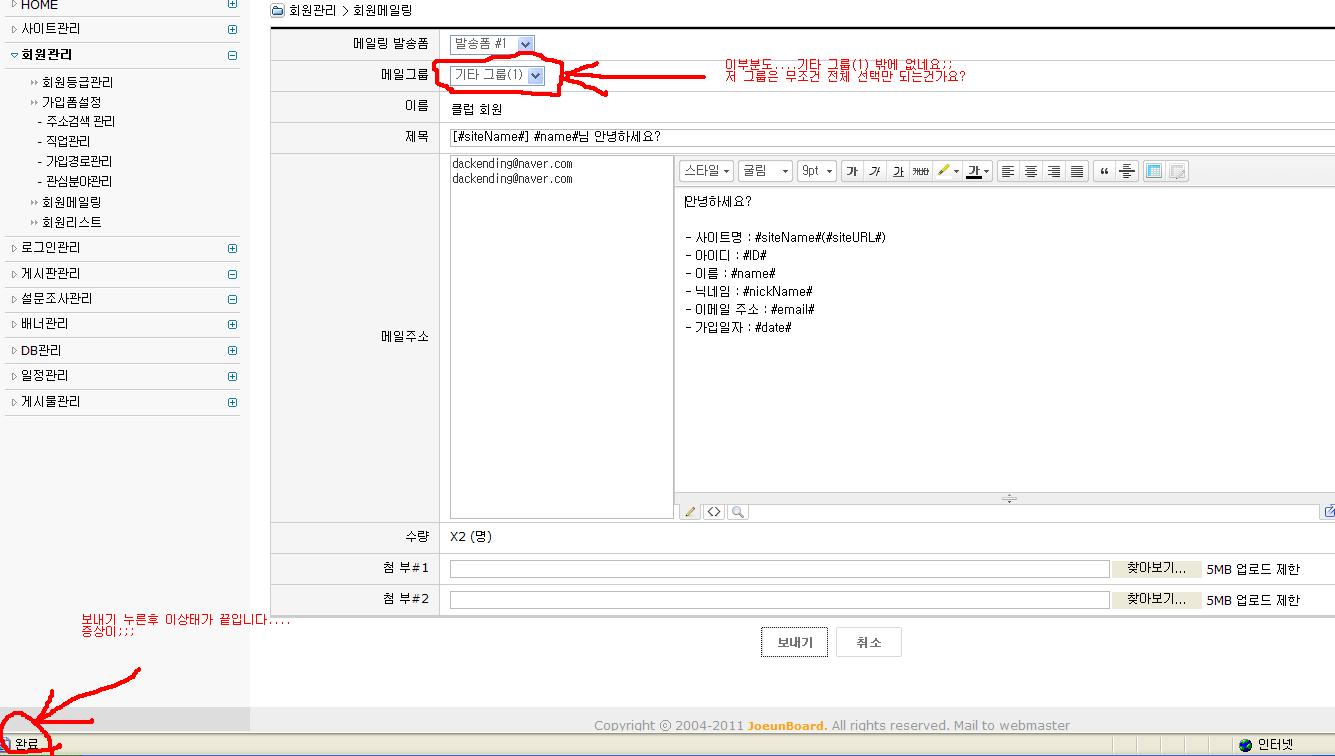Click the table edit icon next to insert table
The image size is (1335, 756).
click(1178, 171)
